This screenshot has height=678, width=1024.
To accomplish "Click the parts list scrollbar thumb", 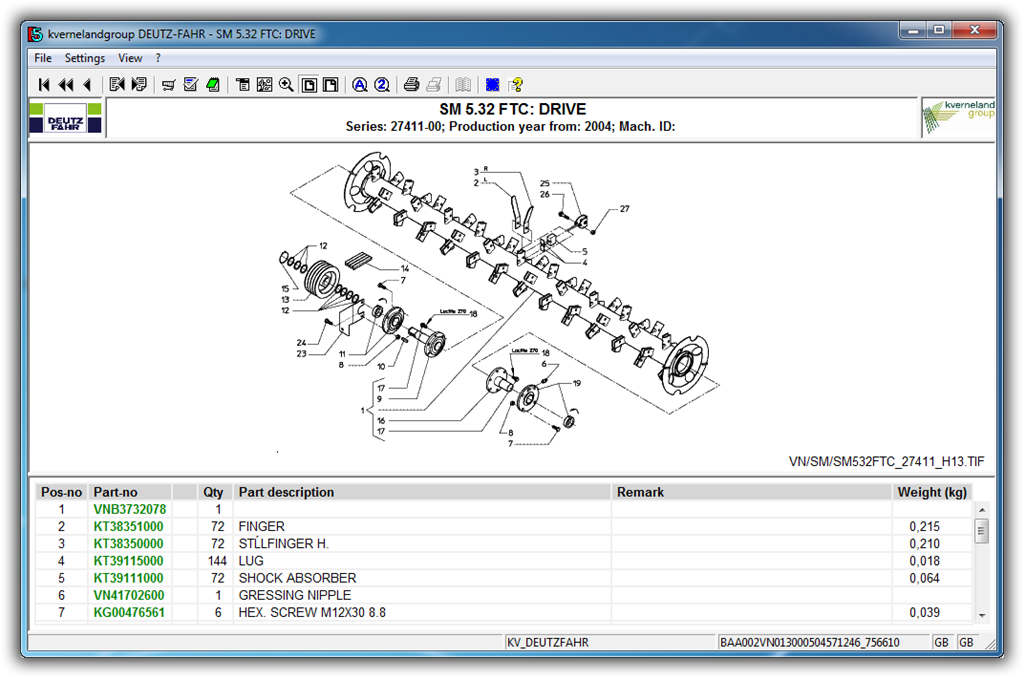I will coord(982,531).
